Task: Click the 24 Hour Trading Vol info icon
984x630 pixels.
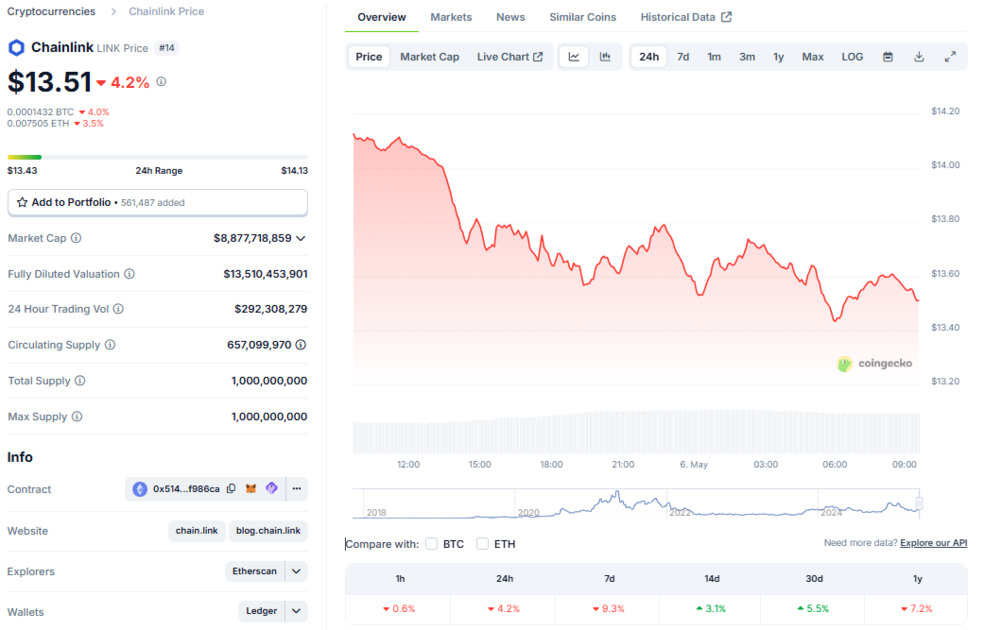Action: 118,309
